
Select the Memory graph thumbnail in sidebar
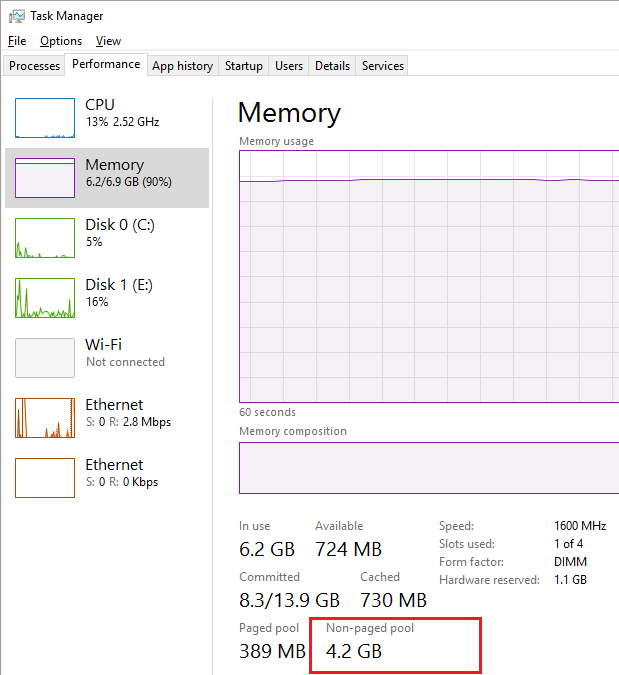[45, 178]
